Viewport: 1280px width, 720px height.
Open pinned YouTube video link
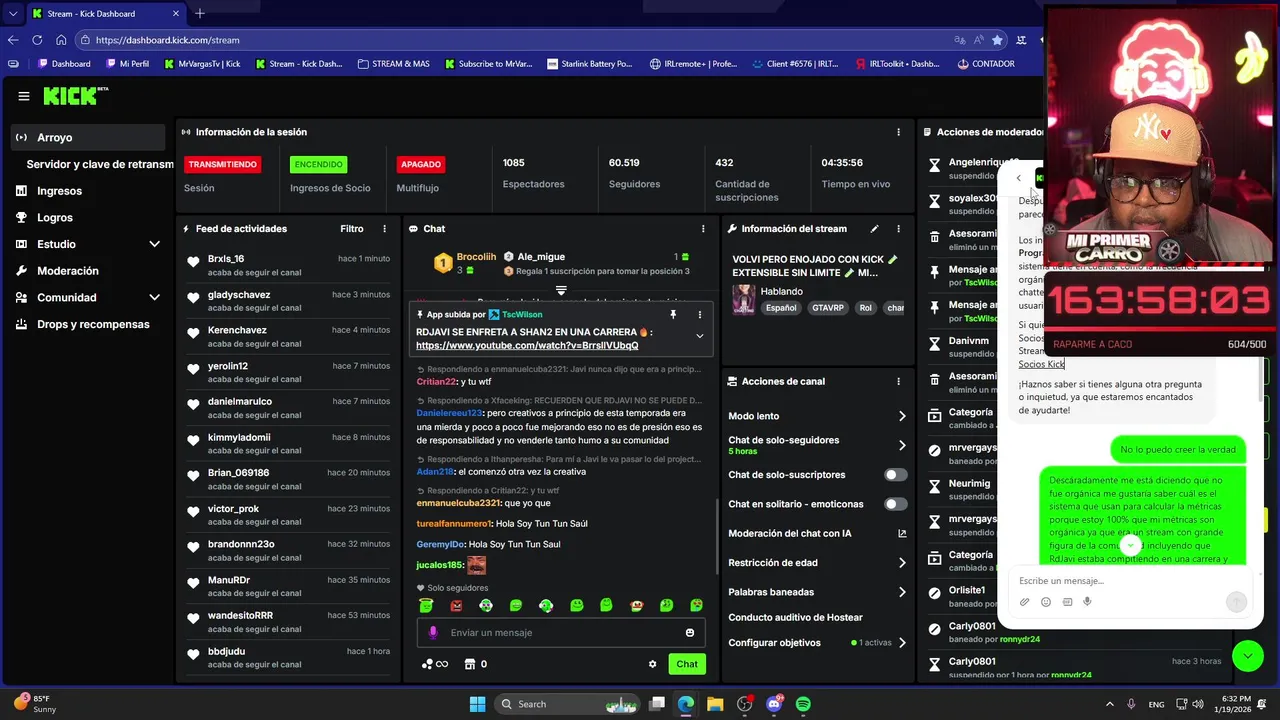527,346
